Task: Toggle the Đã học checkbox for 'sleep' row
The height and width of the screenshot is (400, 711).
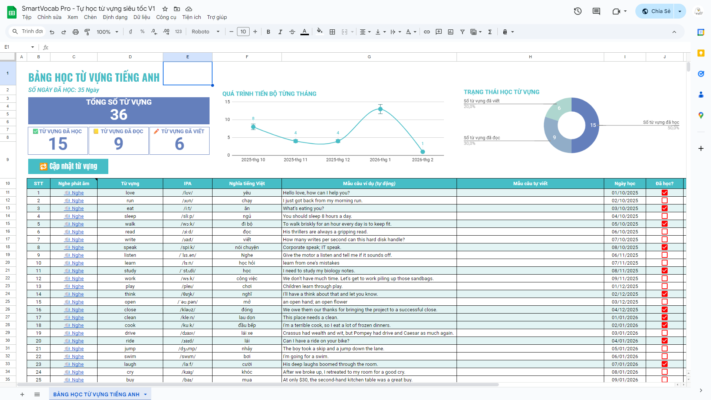Action: [x=664, y=215]
